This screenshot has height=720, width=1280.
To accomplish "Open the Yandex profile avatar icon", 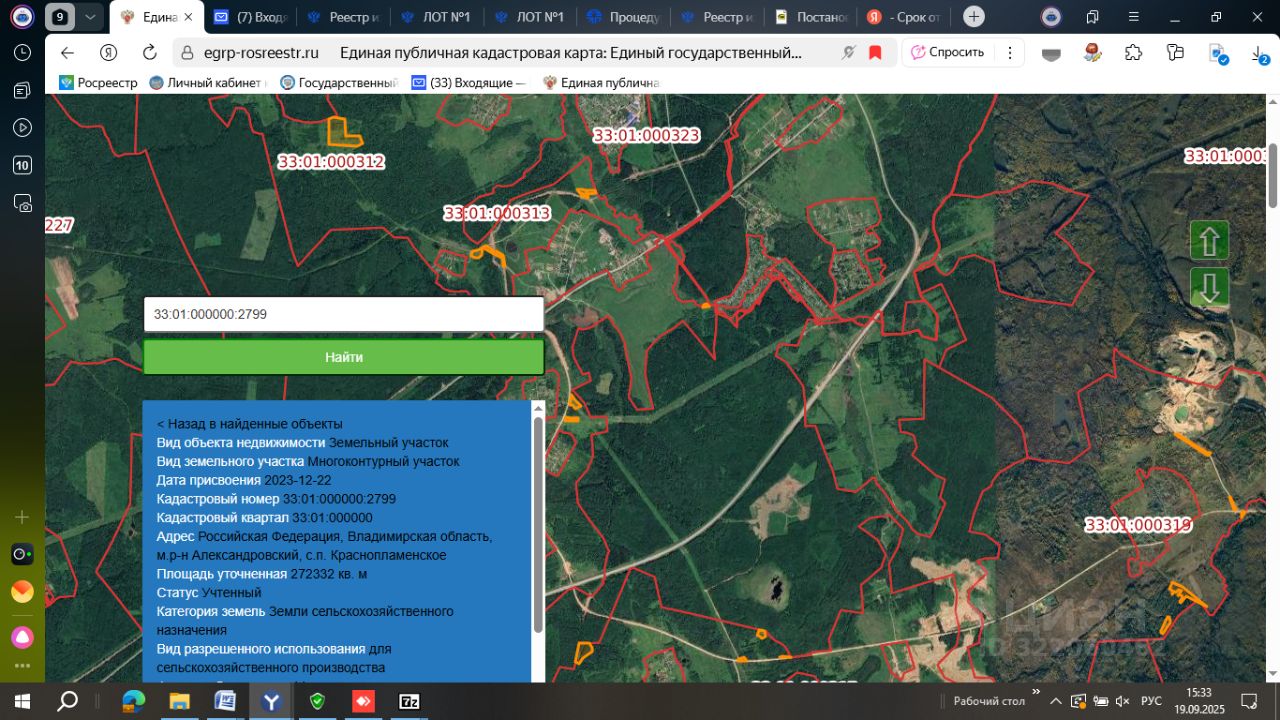I will tap(1051, 17).
